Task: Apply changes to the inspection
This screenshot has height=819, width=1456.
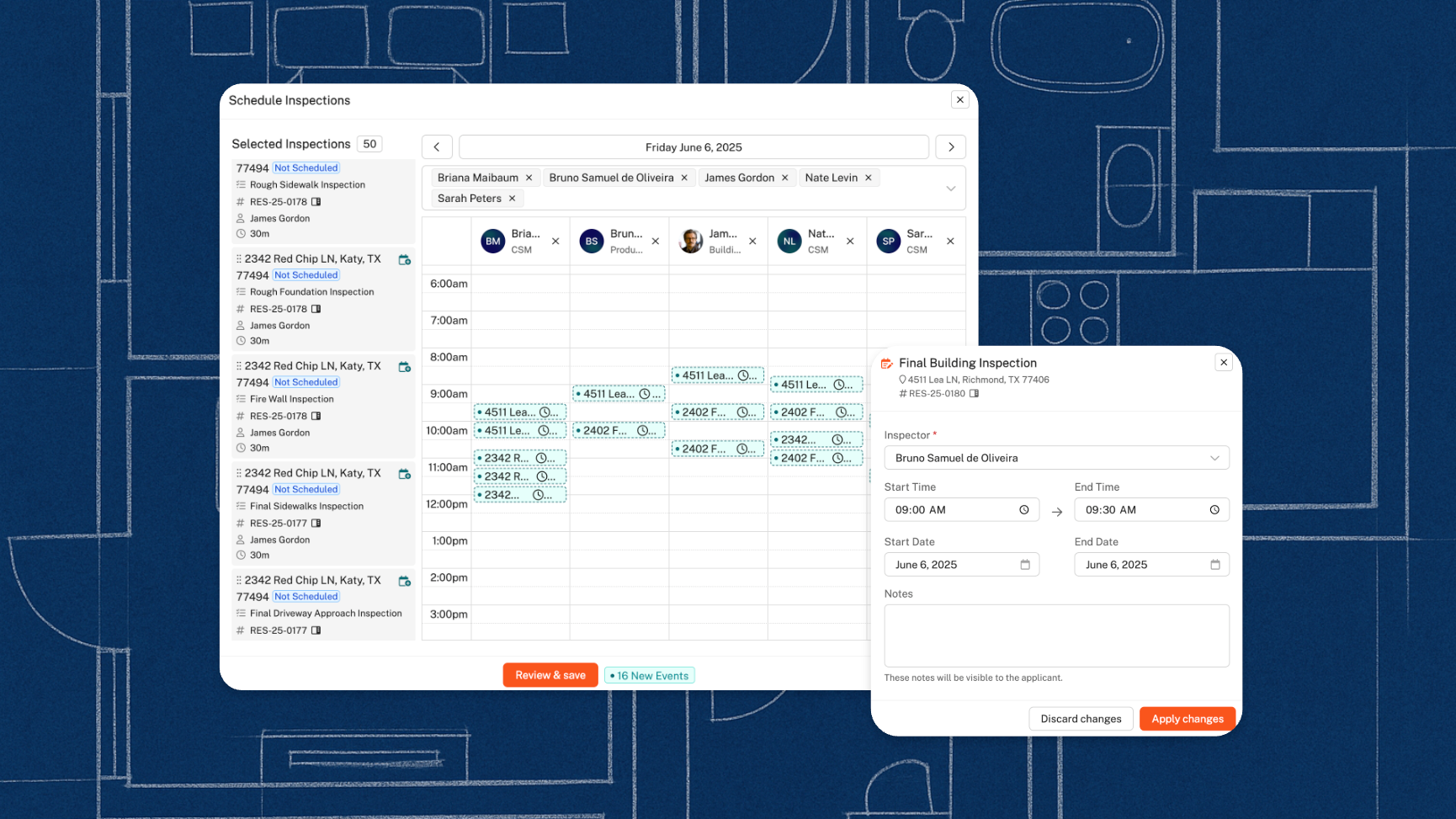Action: point(1187,719)
